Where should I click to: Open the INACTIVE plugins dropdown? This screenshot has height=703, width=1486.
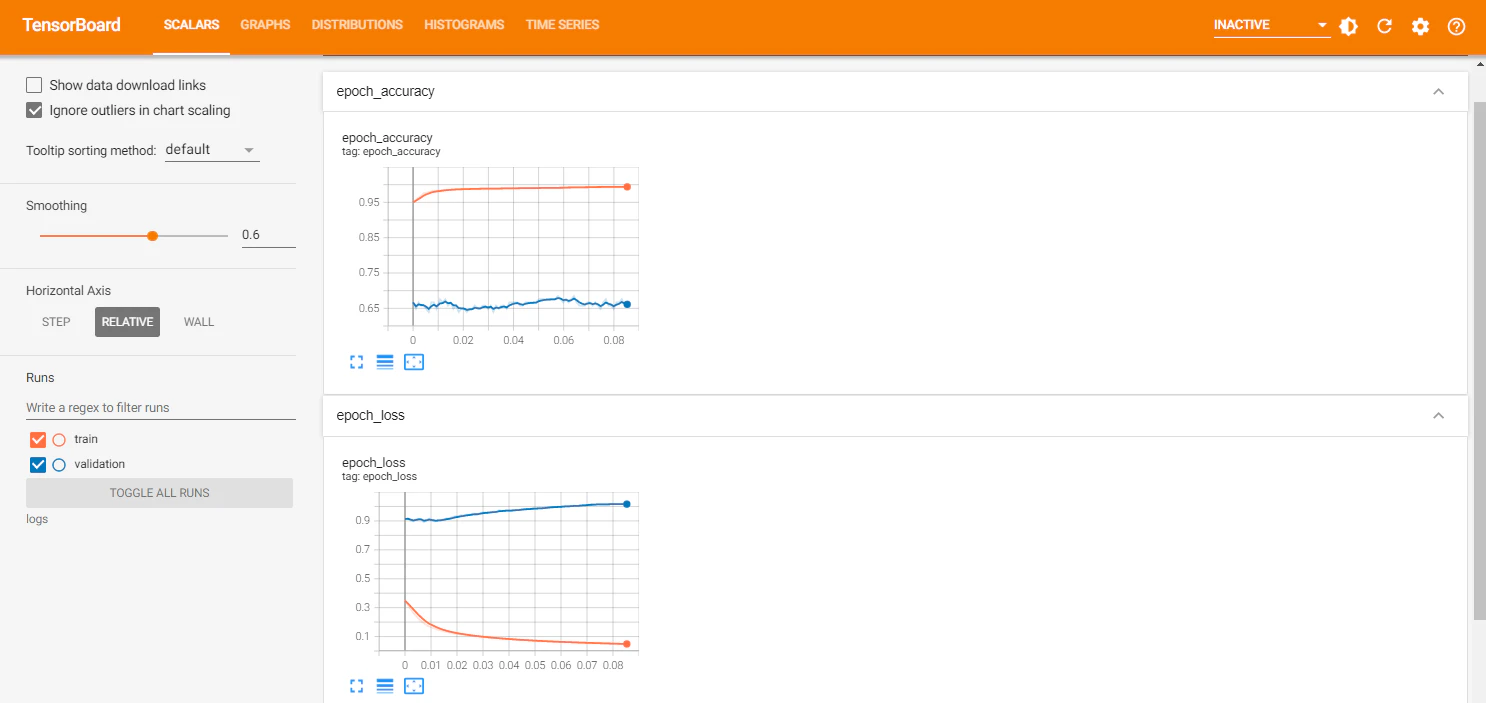1271,25
